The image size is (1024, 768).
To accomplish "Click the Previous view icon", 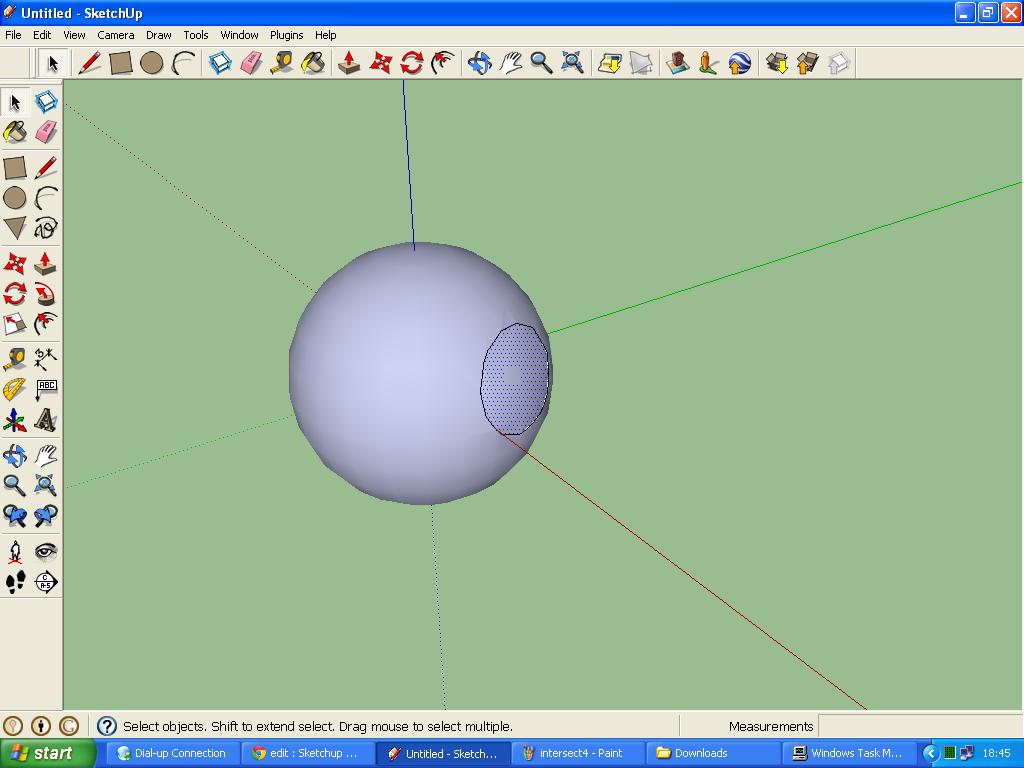I will tap(14, 516).
